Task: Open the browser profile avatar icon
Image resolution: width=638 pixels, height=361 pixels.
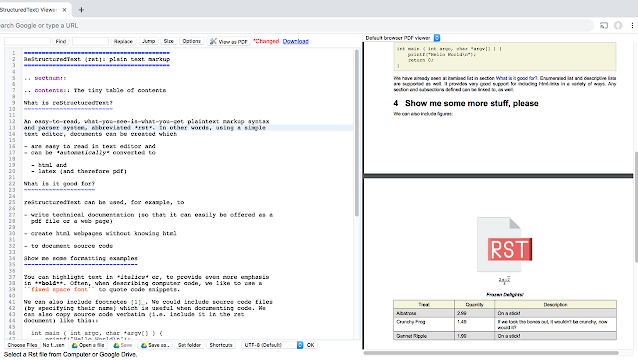Action: pos(618,26)
